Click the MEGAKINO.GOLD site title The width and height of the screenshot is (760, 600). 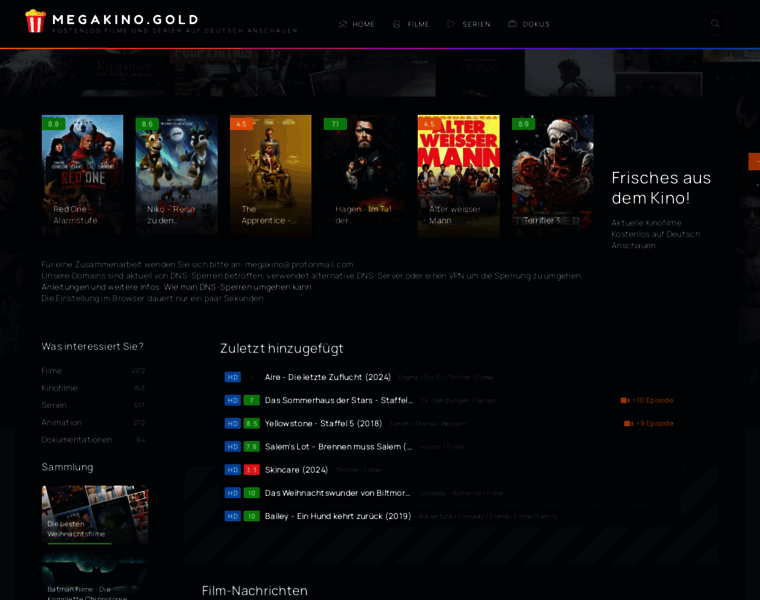(126, 19)
